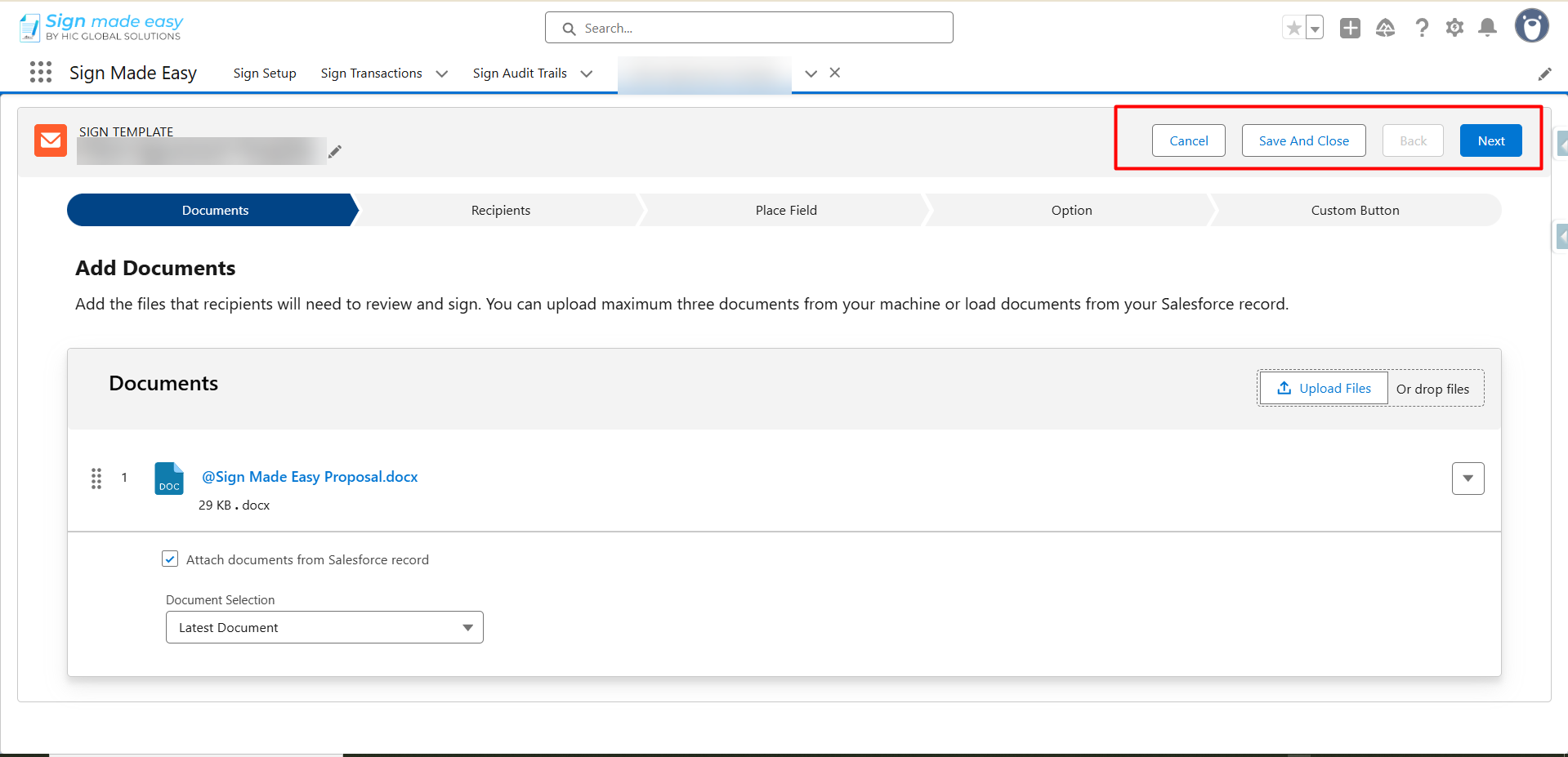Viewport: 1568px width, 757px height.
Task: Click into the global Search field
Action: (x=760, y=29)
